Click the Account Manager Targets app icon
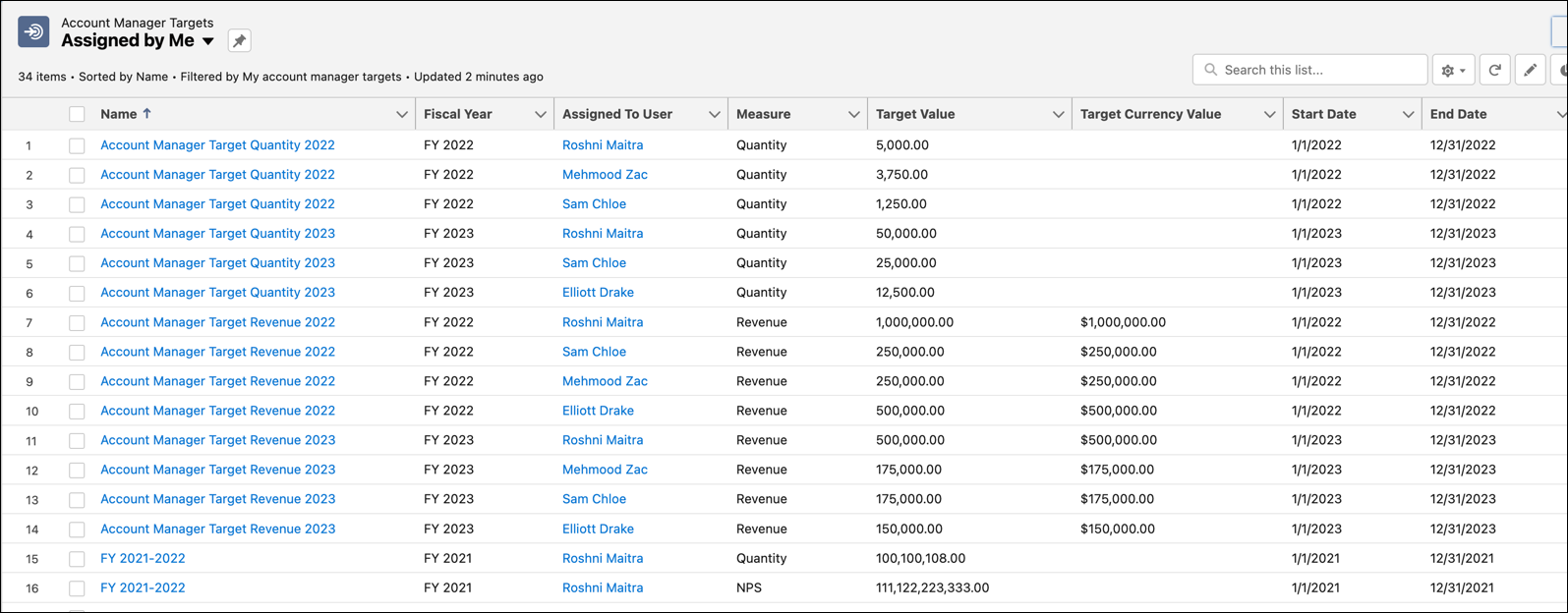This screenshot has height=613, width=1568. pos(33,32)
